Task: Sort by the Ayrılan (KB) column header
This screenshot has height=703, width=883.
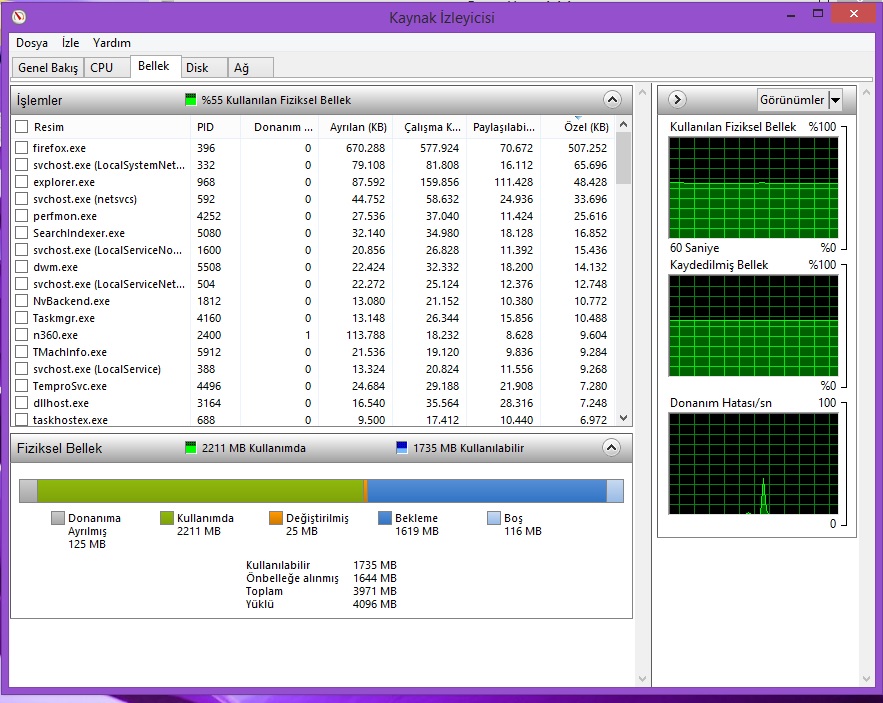Action: tap(357, 127)
